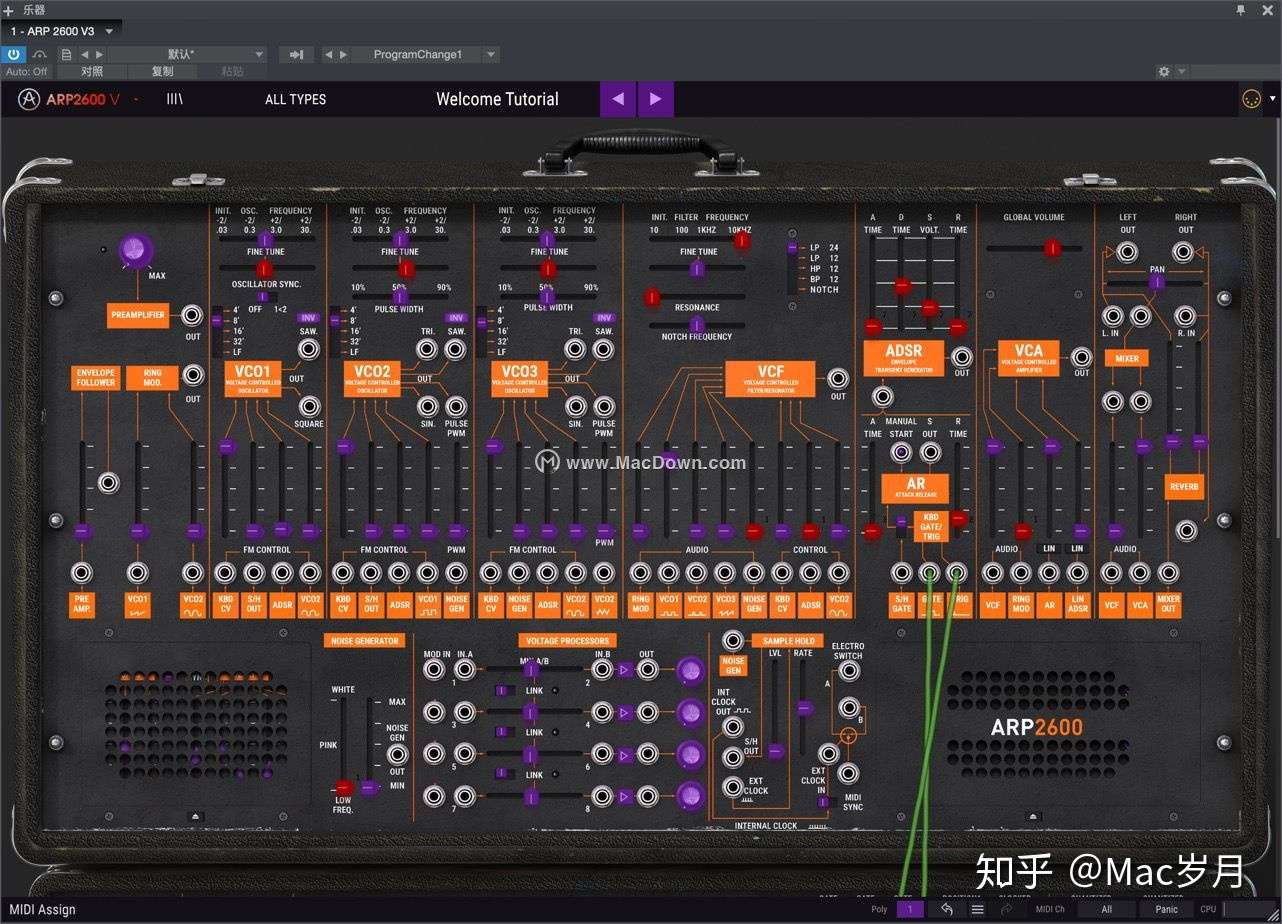Click the MIDI SYNC jack
The image size is (1282, 924).
(848, 772)
